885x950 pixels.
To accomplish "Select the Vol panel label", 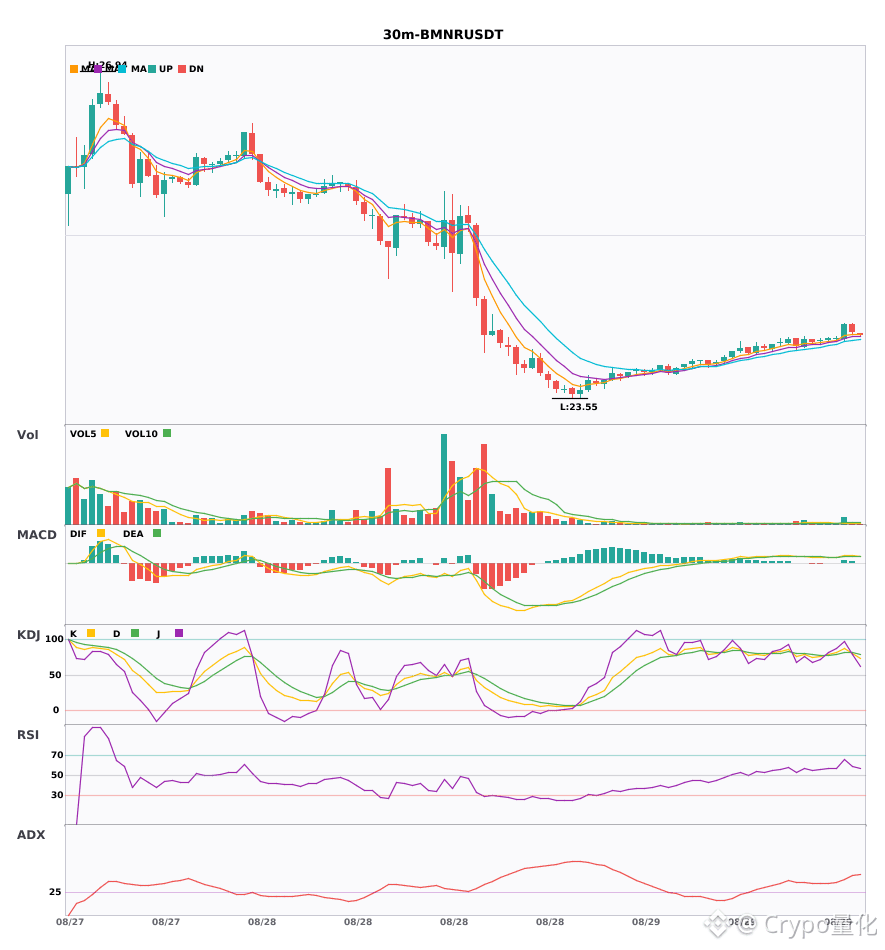I will (27, 435).
